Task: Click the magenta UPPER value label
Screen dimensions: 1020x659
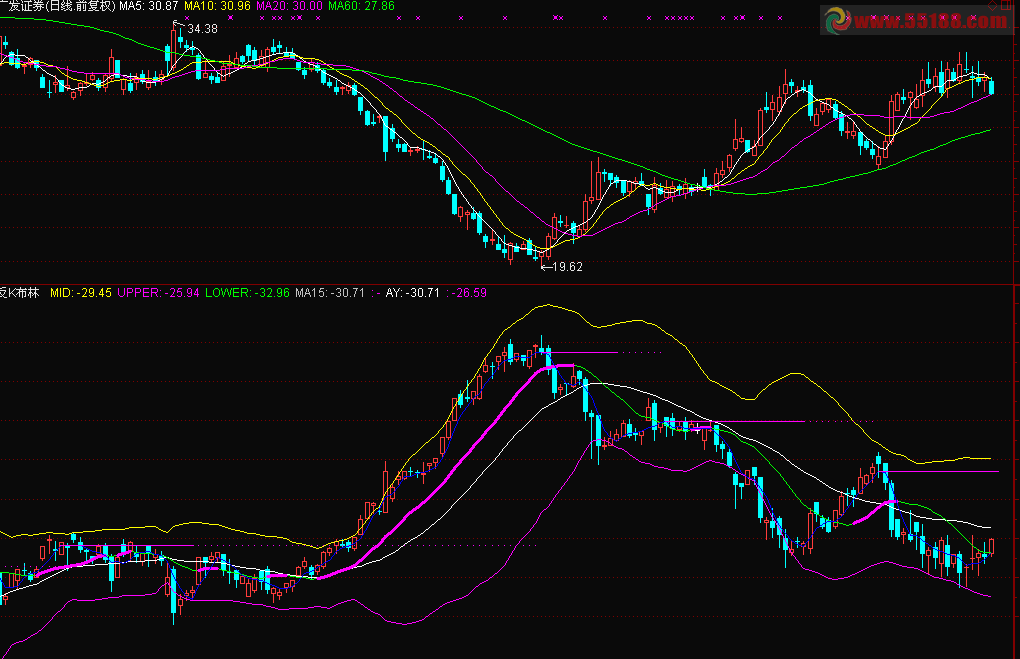Action: (x=158, y=293)
